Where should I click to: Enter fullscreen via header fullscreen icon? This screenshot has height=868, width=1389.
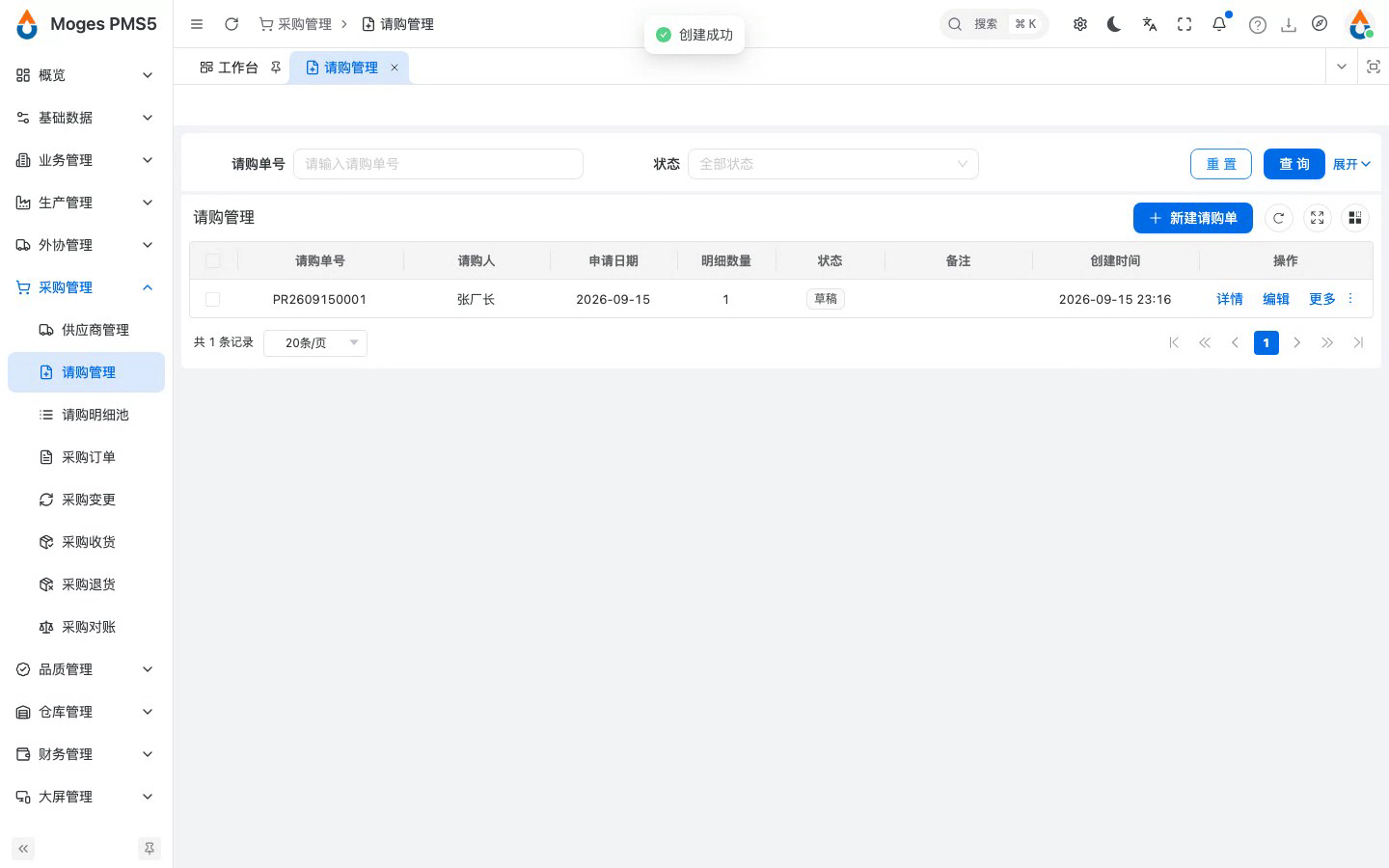1185,24
